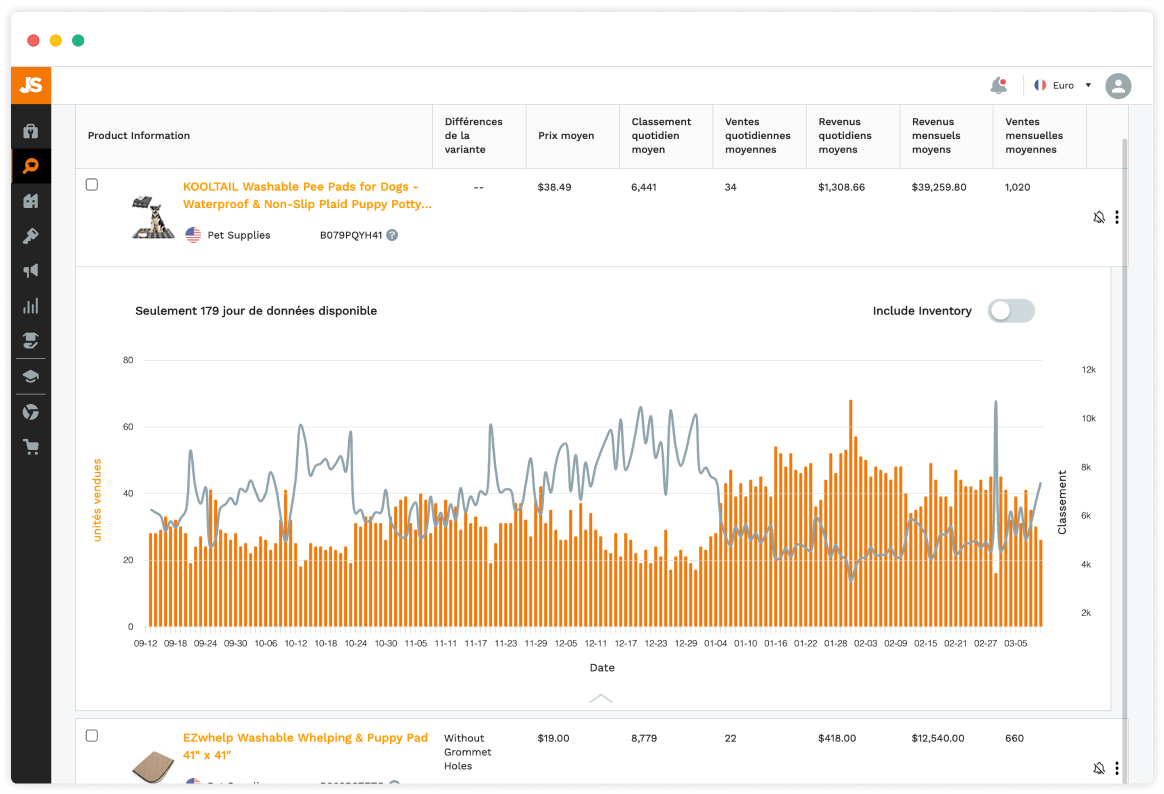The height and width of the screenshot is (794, 1164).
Task: Click the French flag next to Euro
Action: pos(1040,85)
